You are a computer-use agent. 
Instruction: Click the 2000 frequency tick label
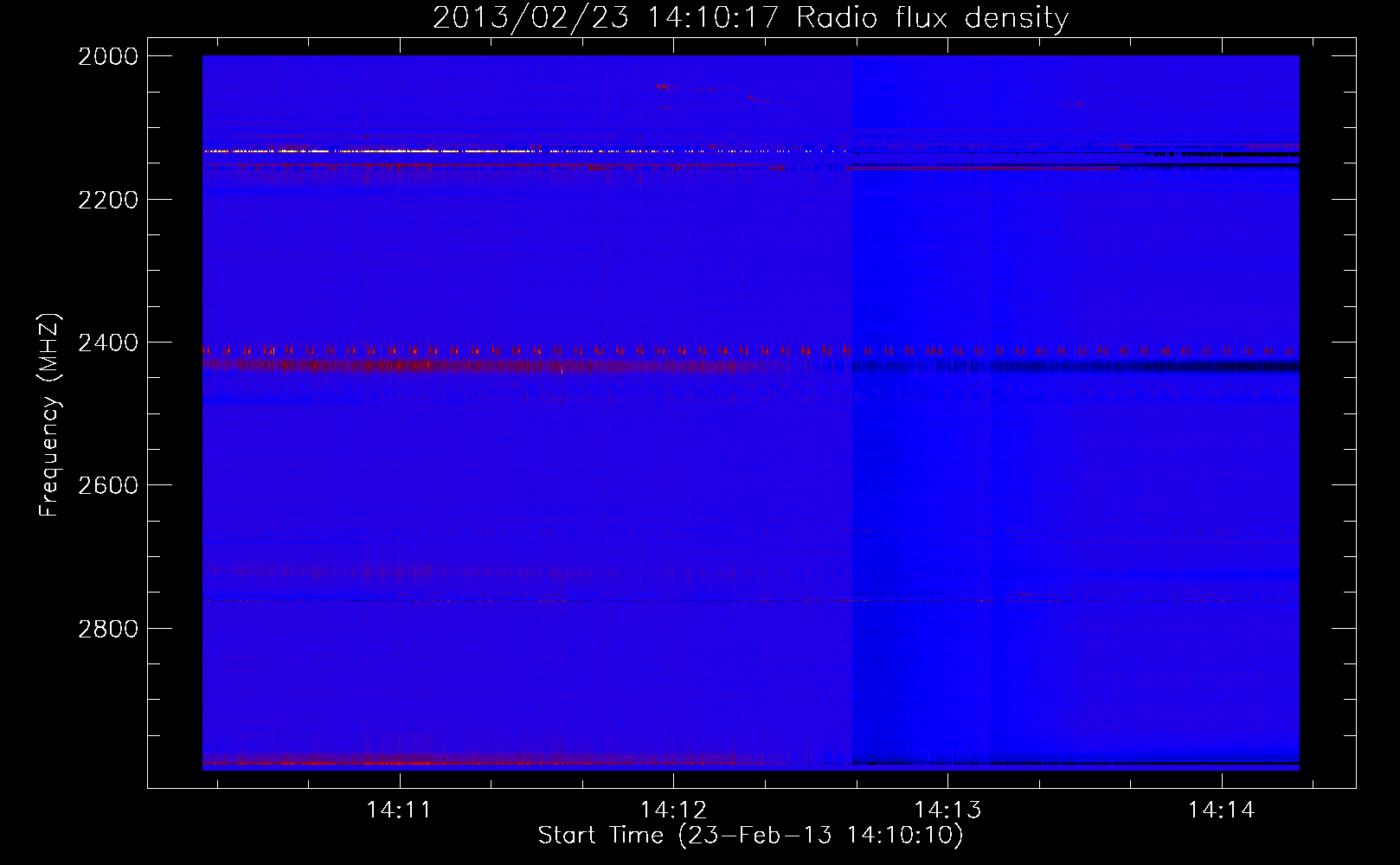[x=108, y=57]
